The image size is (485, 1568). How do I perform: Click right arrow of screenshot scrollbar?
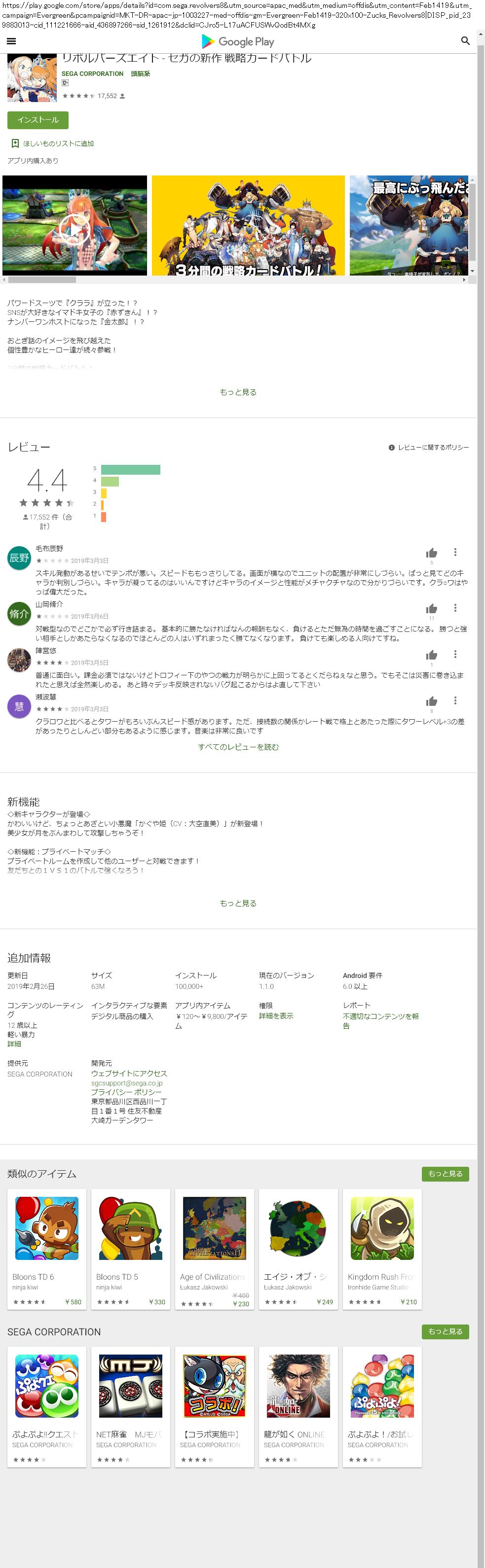point(464,280)
